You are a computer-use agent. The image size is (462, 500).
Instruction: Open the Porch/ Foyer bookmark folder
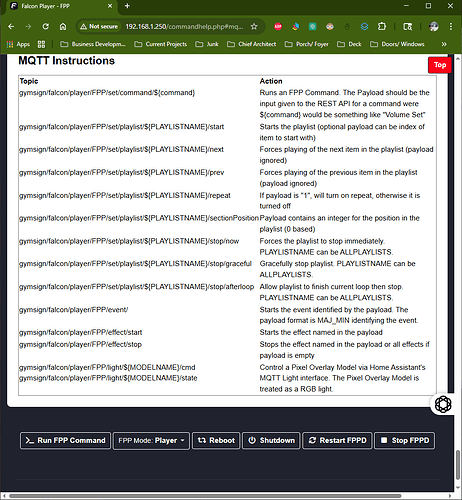point(307,44)
